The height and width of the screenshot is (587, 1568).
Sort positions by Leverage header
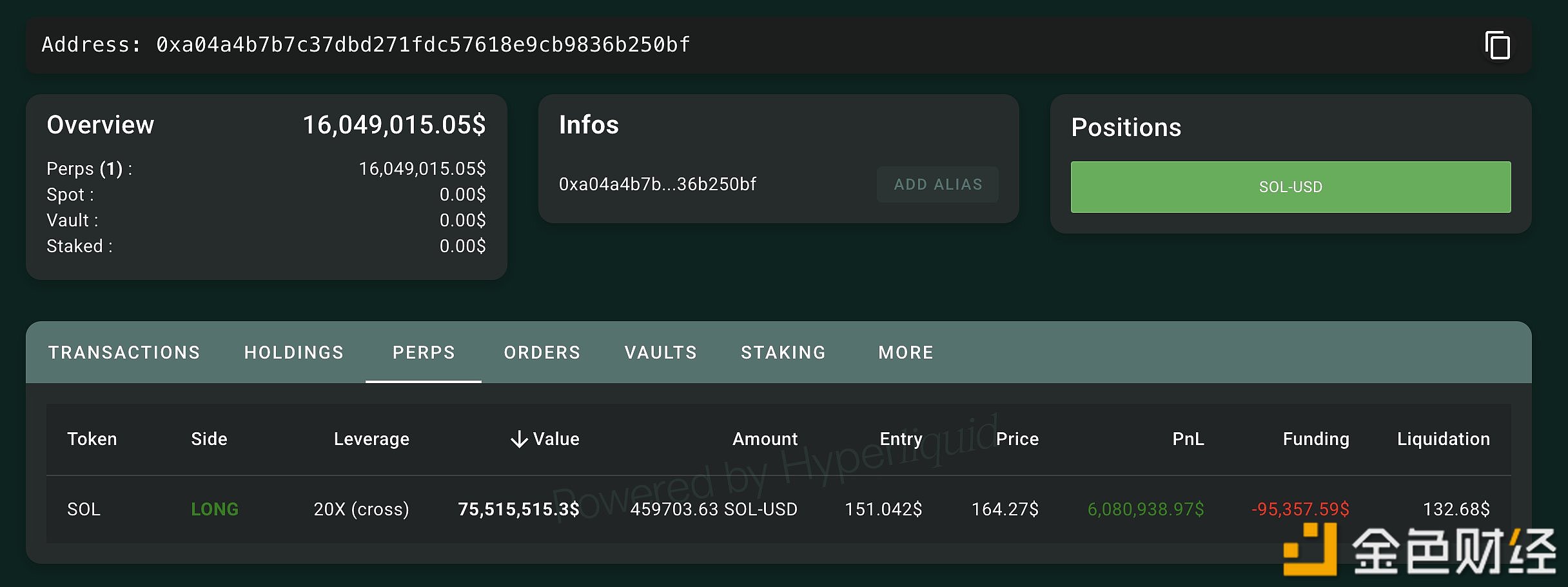click(371, 439)
